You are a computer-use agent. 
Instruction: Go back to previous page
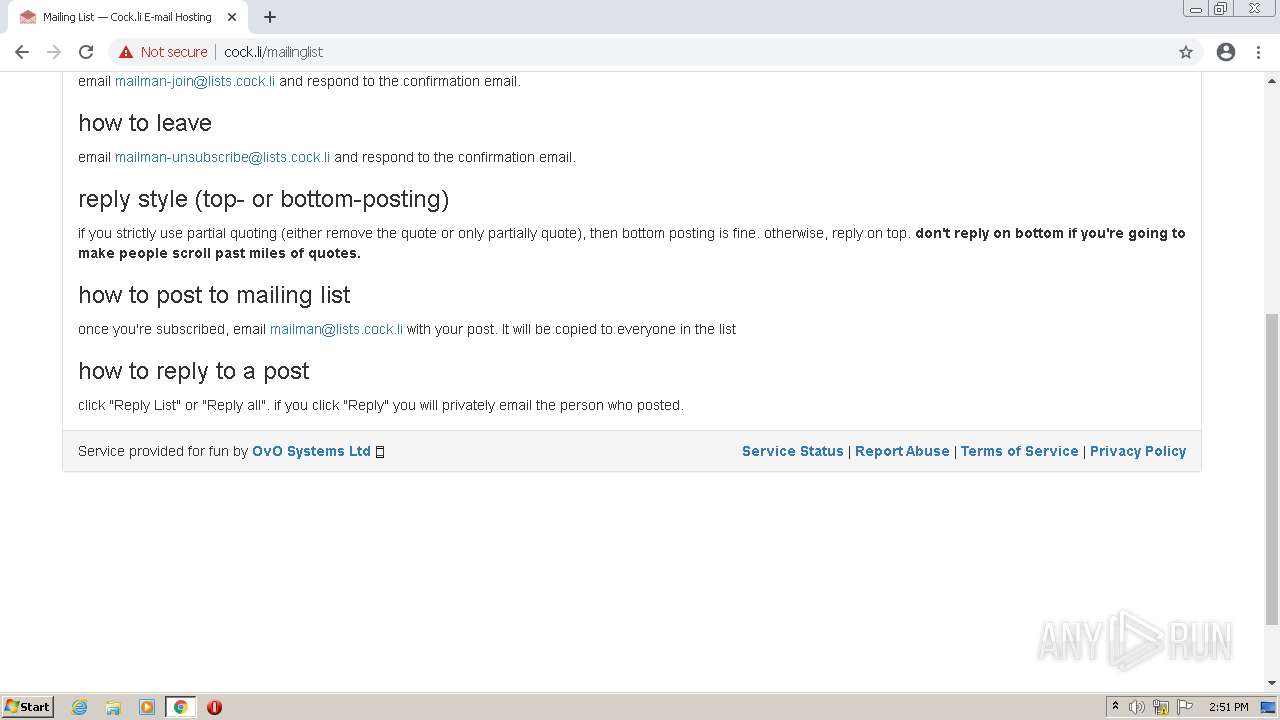click(22, 52)
